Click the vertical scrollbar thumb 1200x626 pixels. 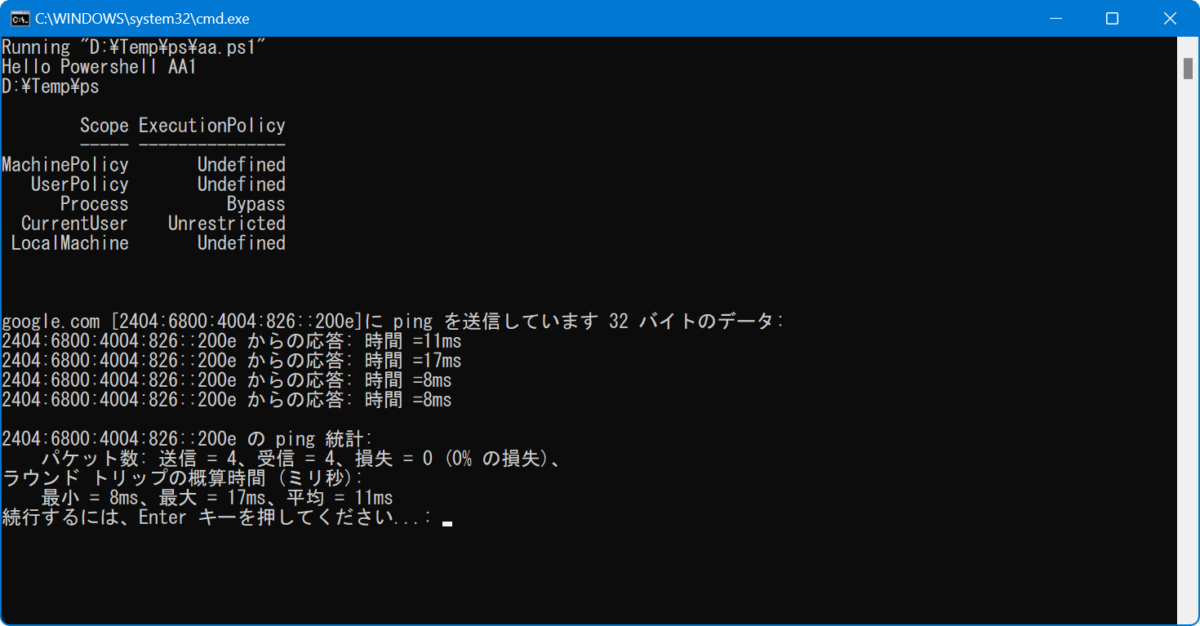point(1188,68)
